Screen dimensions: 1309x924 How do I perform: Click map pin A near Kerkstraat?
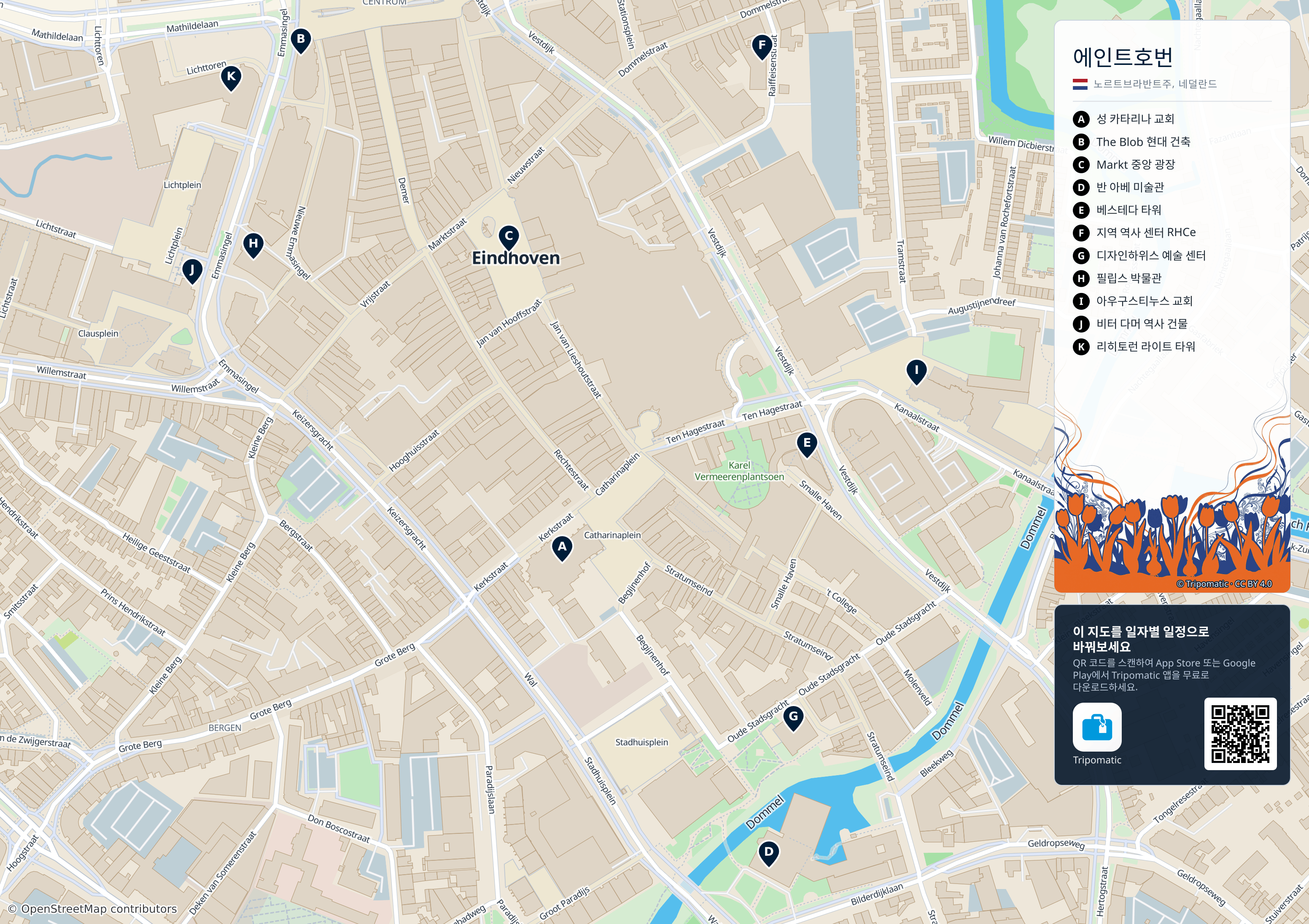[x=562, y=548]
